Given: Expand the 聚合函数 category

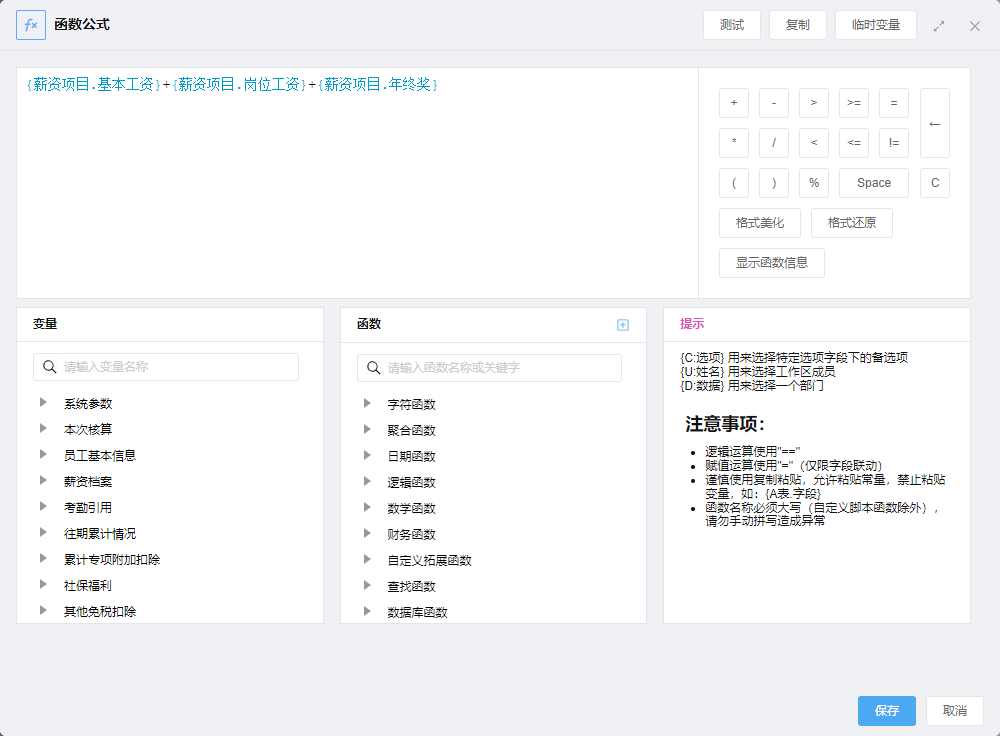Looking at the screenshot, I should [367, 429].
